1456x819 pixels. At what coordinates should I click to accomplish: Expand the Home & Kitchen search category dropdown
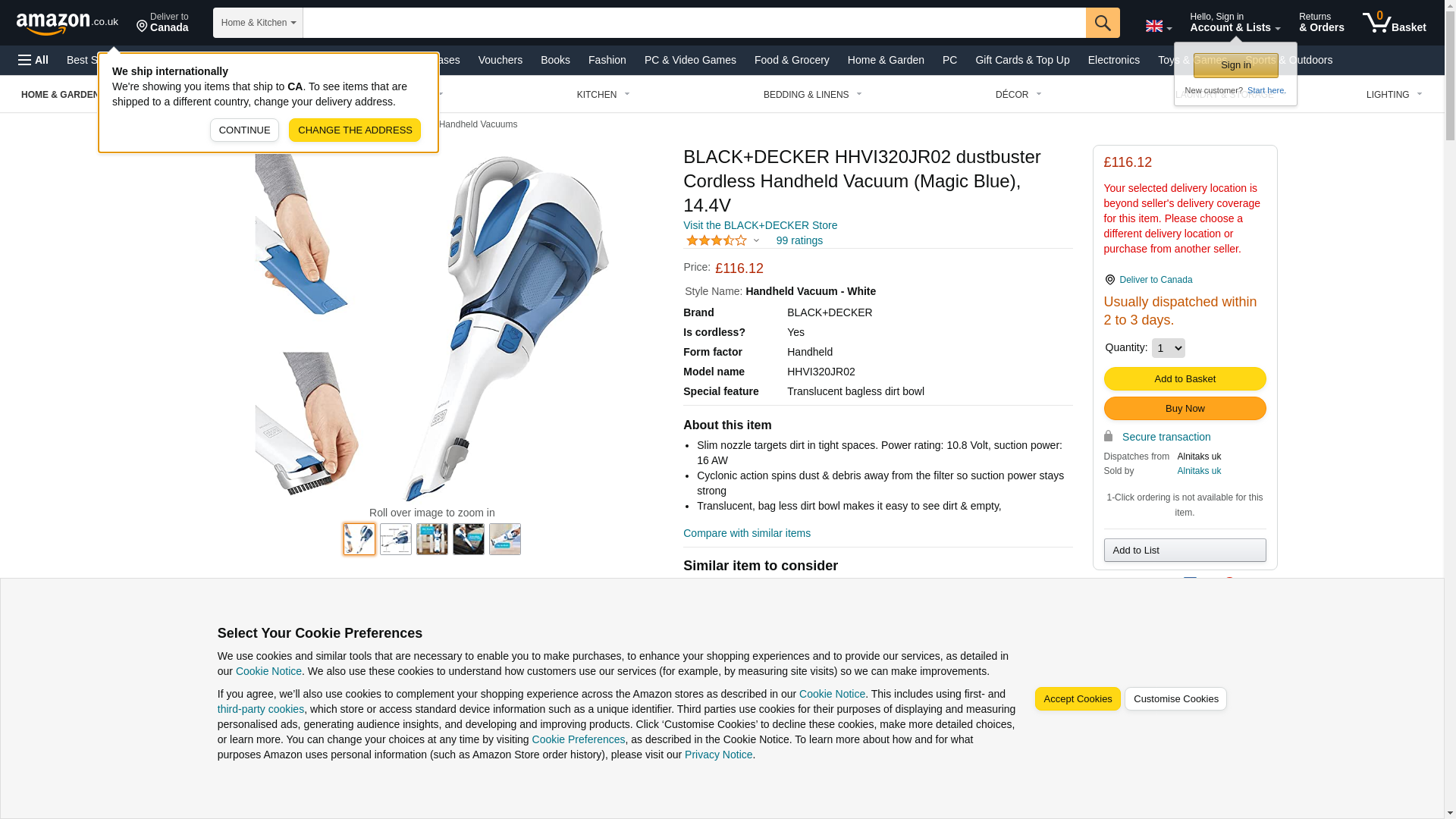(x=258, y=23)
